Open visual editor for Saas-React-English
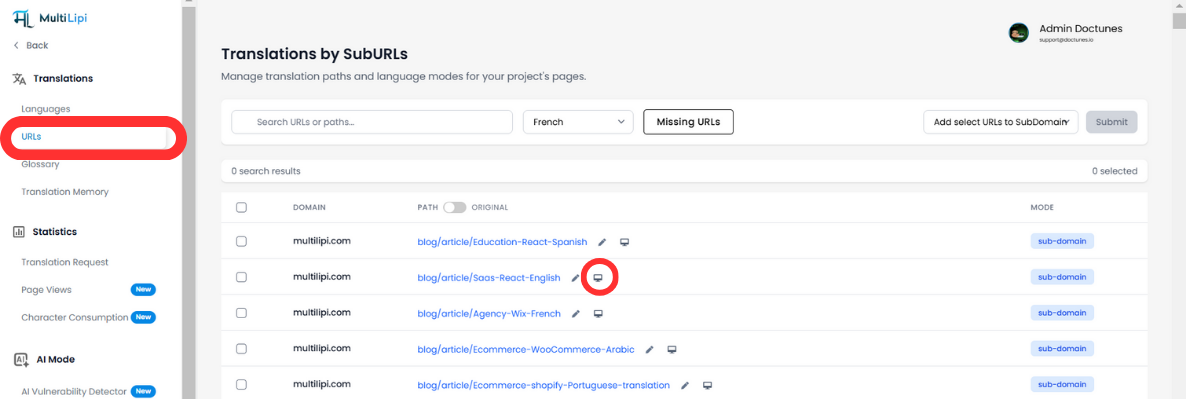The height and width of the screenshot is (399, 1187). pos(597,278)
